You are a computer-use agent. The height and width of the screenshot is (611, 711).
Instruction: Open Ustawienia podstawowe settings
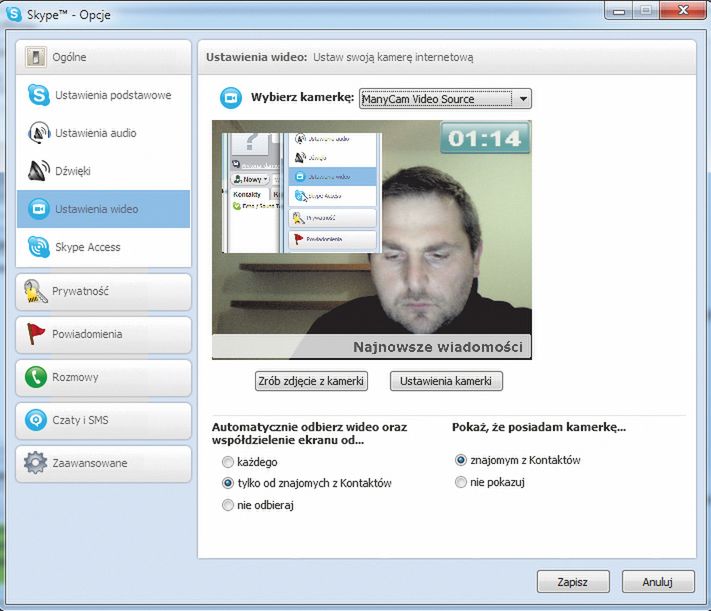coord(103,95)
